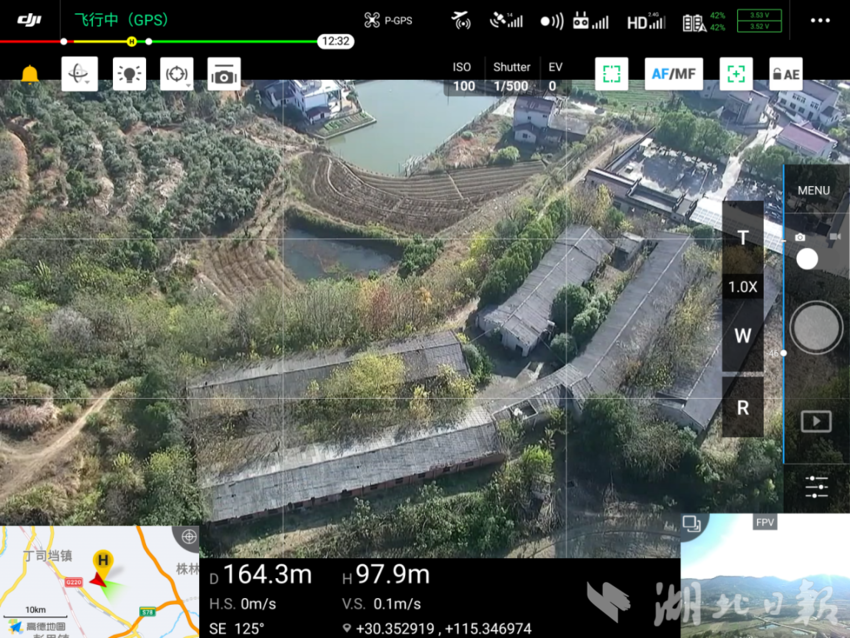
Task: Open camera settings sliders icon
Action: tap(816, 487)
